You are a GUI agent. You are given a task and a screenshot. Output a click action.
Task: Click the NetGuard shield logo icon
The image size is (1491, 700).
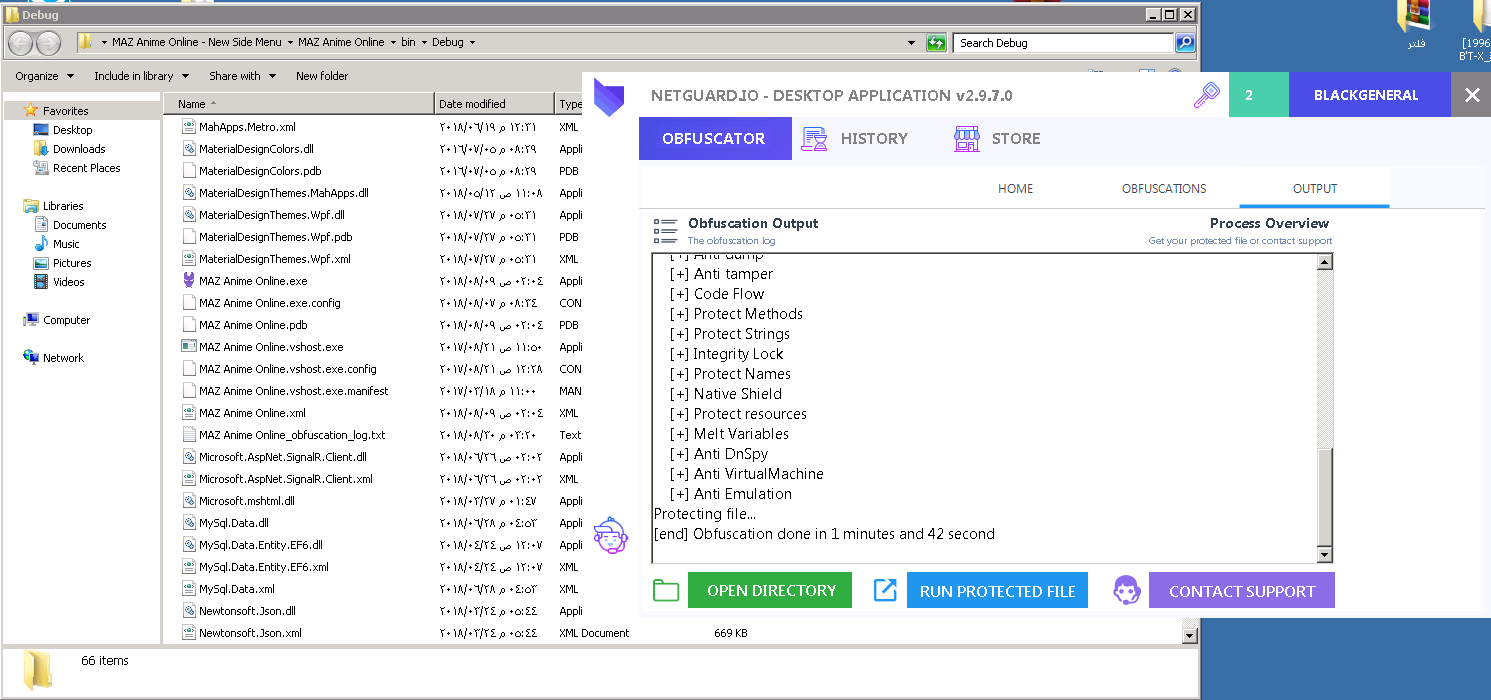click(x=608, y=96)
